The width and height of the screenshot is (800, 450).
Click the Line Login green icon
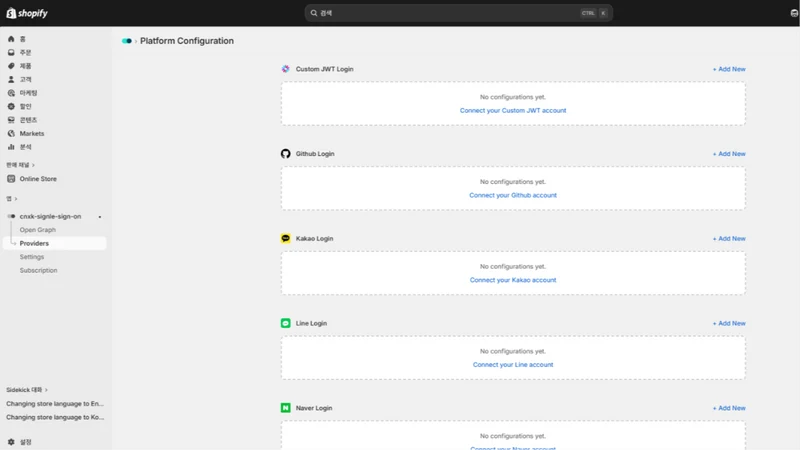tap(286, 323)
